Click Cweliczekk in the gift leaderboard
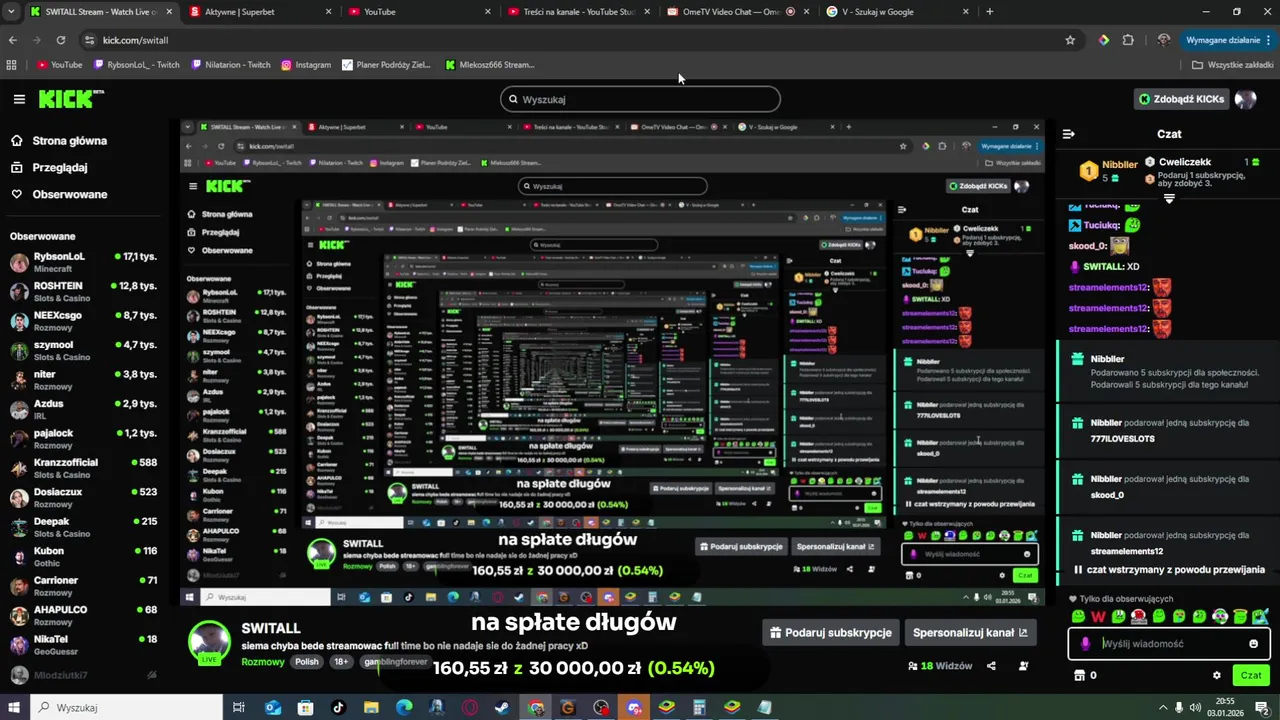This screenshot has height=720, width=1280. (x=1185, y=162)
